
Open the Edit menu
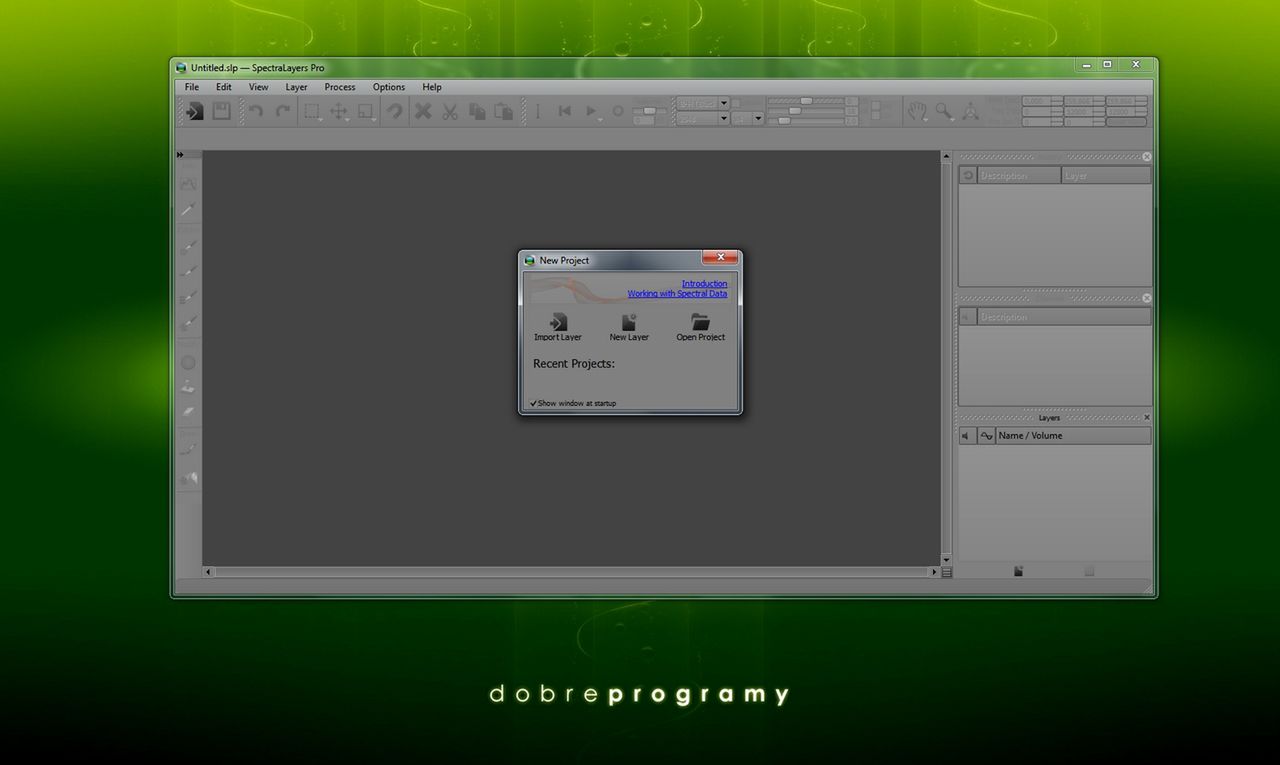[x=224, y=87]
